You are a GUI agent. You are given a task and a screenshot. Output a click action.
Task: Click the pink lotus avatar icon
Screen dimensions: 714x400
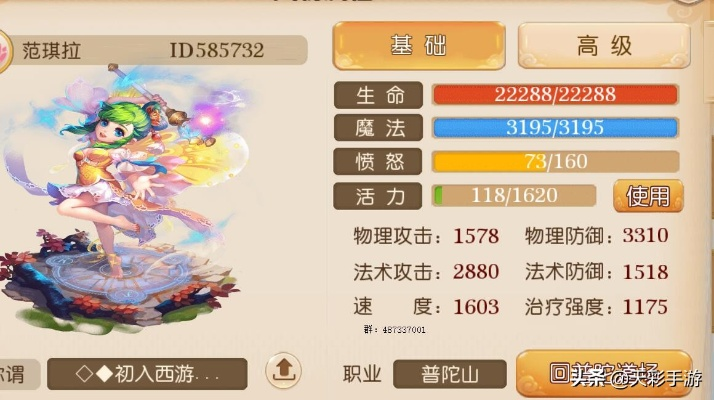(x=5, y=51)
